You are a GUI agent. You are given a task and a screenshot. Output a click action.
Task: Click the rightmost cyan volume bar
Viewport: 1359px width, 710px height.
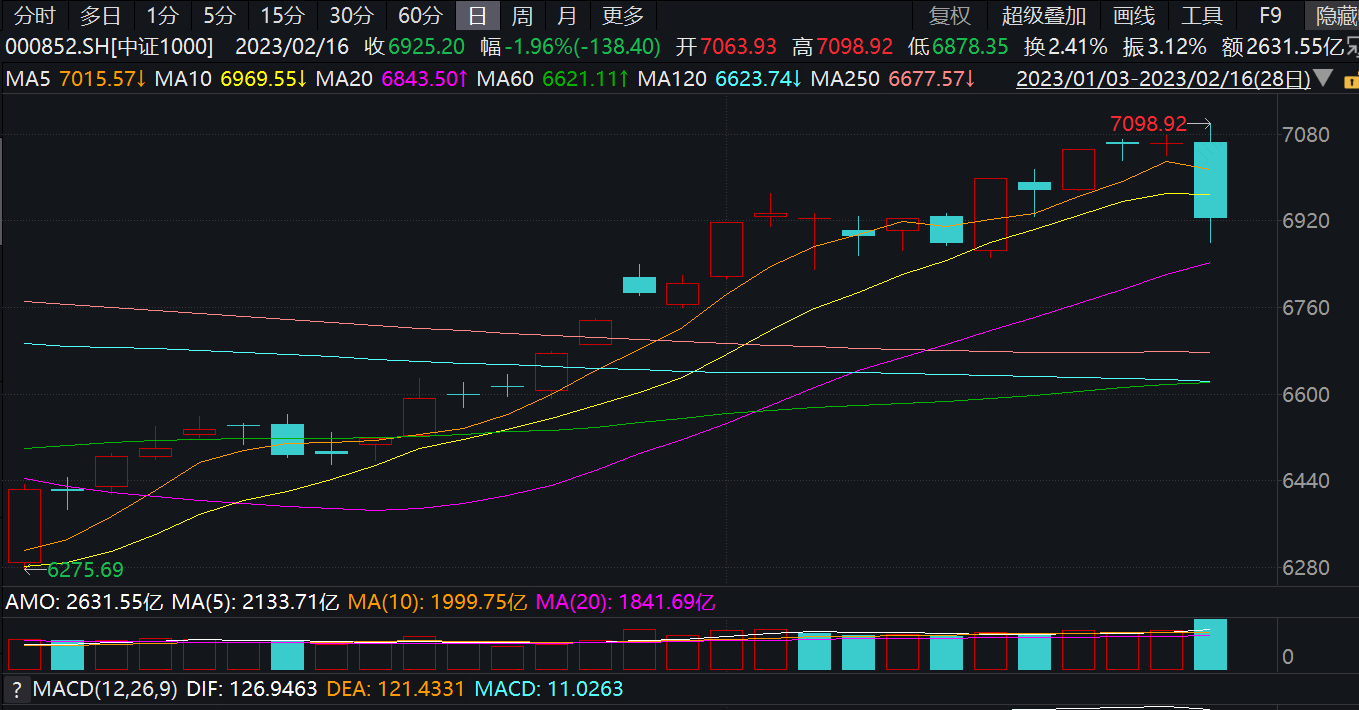point(1210,644)
